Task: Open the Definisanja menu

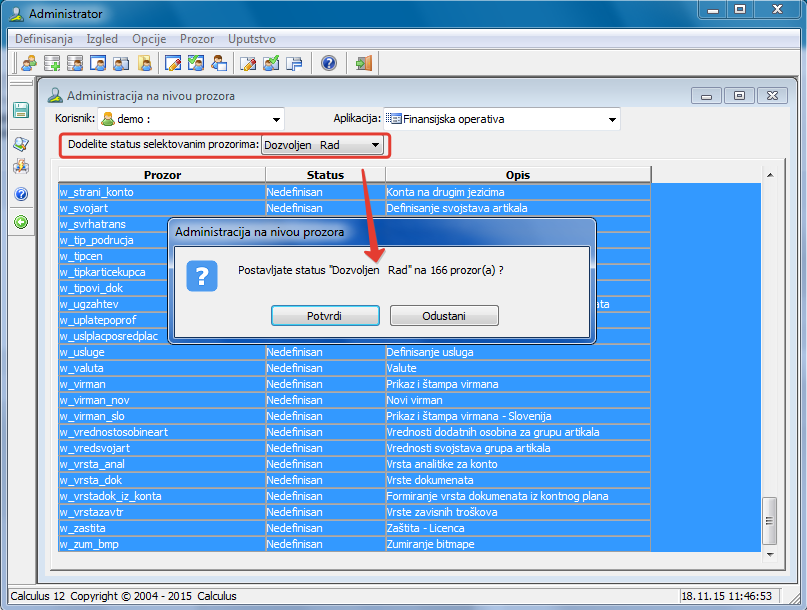Action: pyautogui.click(x=44, y=39)
